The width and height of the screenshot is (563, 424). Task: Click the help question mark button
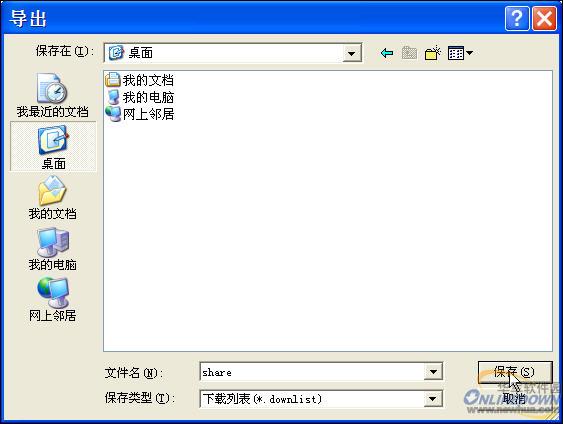click(517, 18)
